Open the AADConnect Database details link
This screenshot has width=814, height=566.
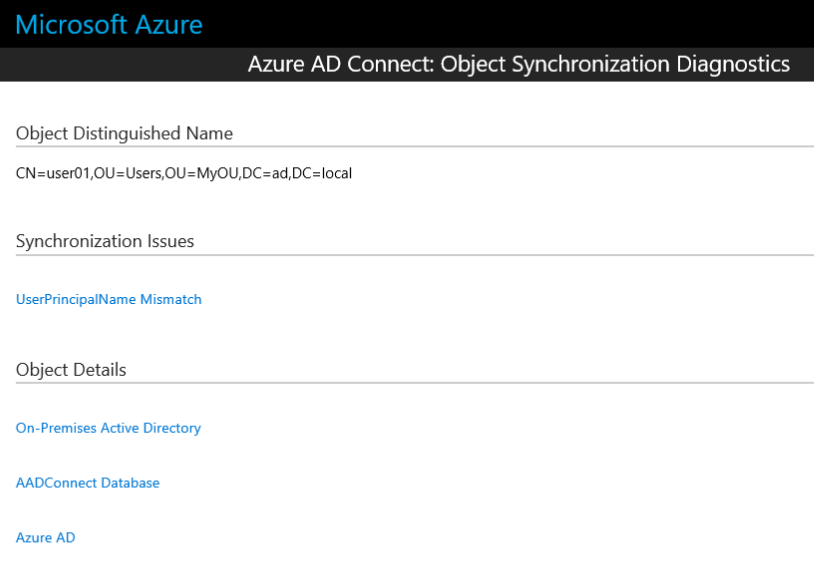pyautogui.click(x=87, y=483)
